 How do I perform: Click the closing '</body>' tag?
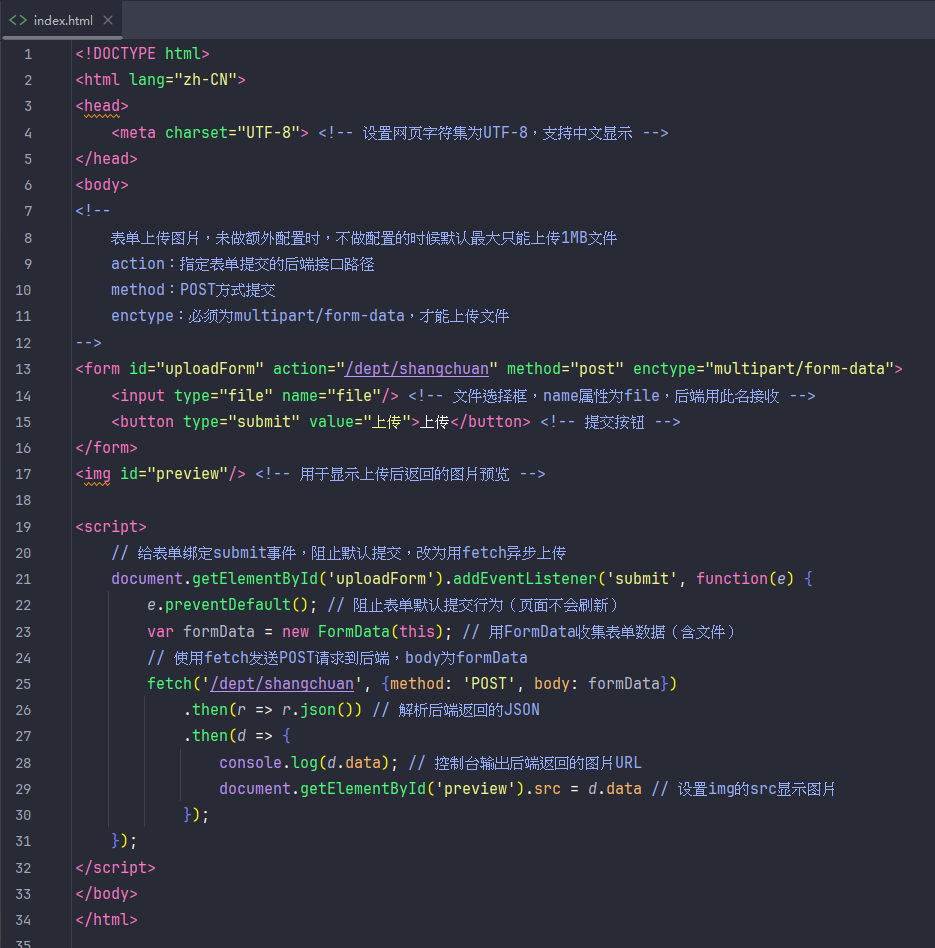[106, 894]
